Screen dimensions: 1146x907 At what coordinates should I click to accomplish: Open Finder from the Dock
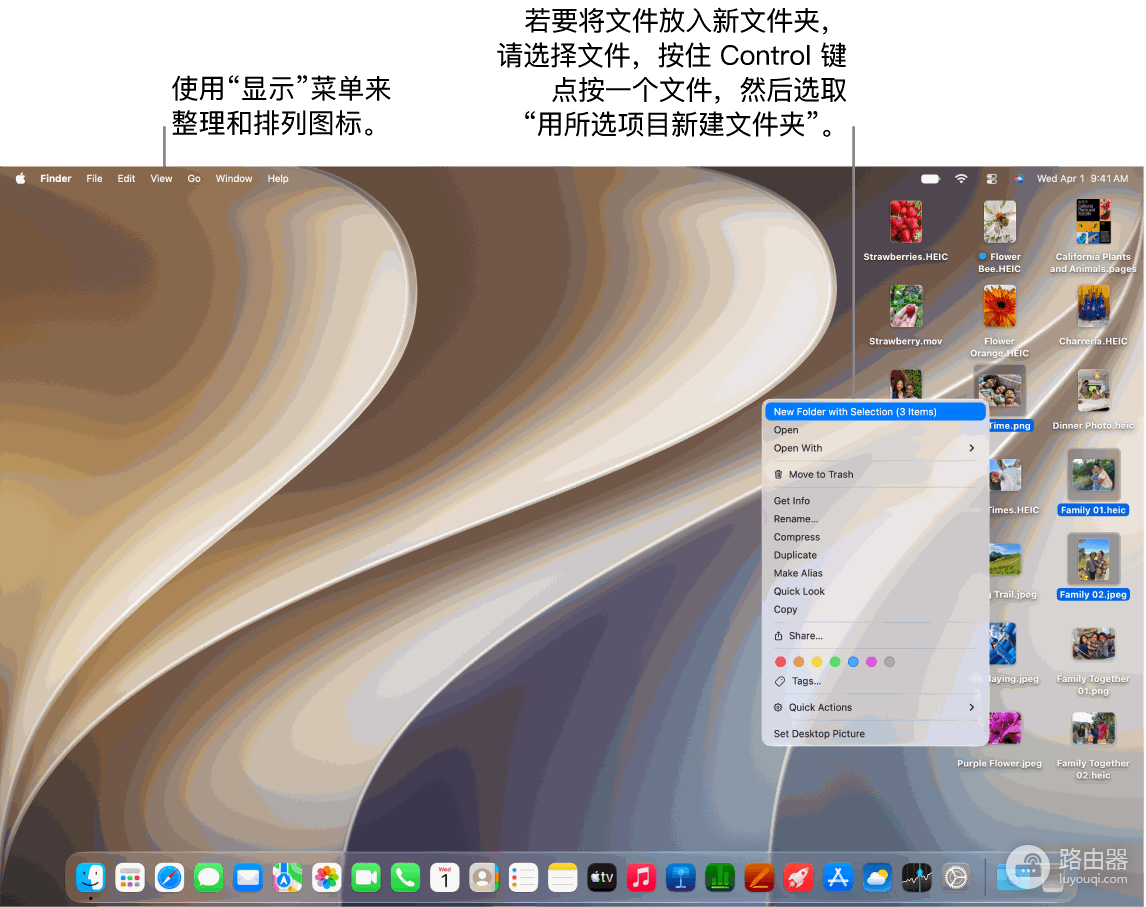91,877
